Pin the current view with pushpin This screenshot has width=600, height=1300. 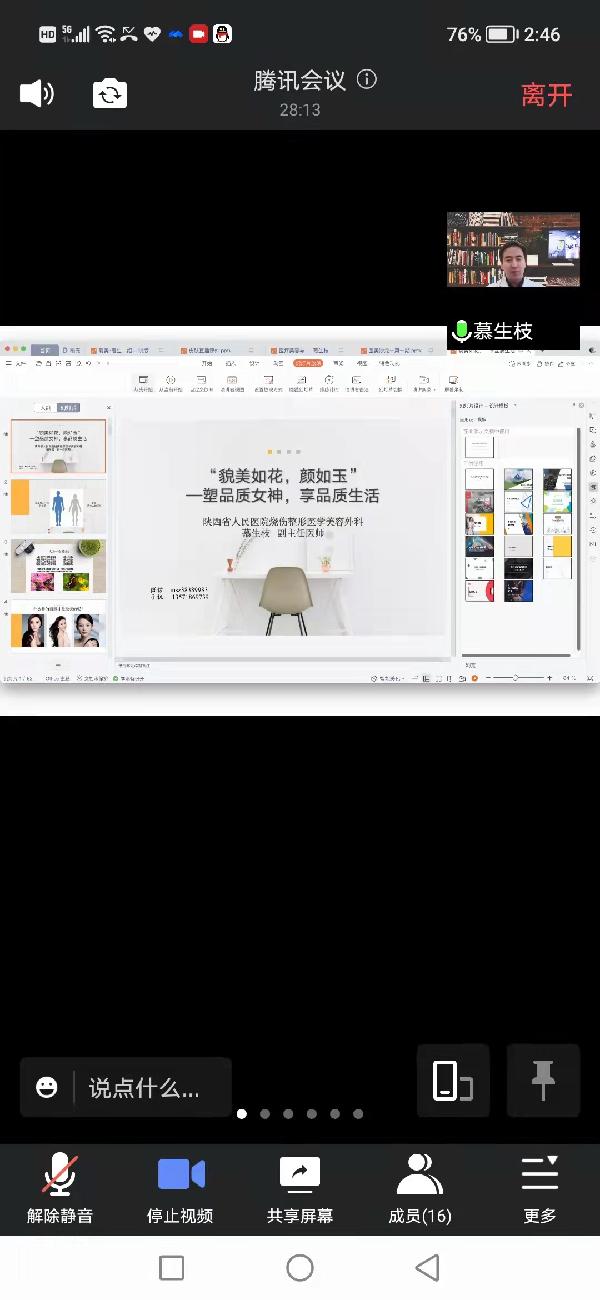543,1081
